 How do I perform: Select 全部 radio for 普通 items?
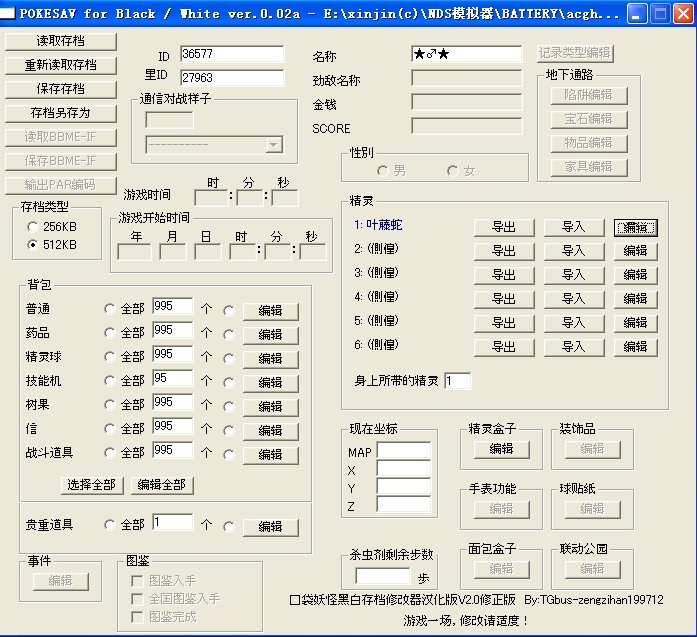tap(109, 308)
